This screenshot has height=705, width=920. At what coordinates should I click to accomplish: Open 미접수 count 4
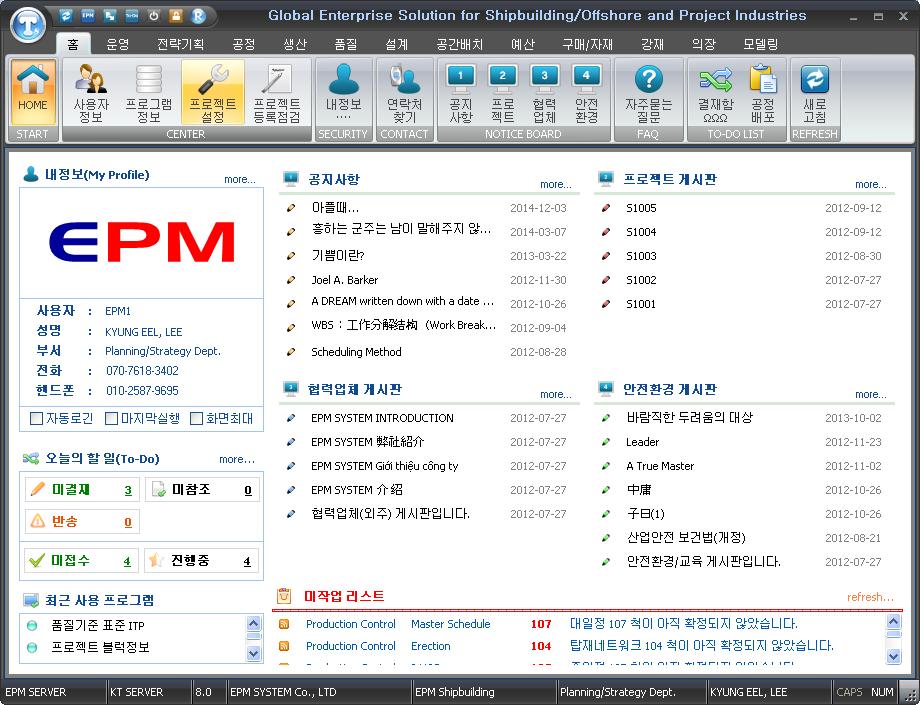[127, 561]
